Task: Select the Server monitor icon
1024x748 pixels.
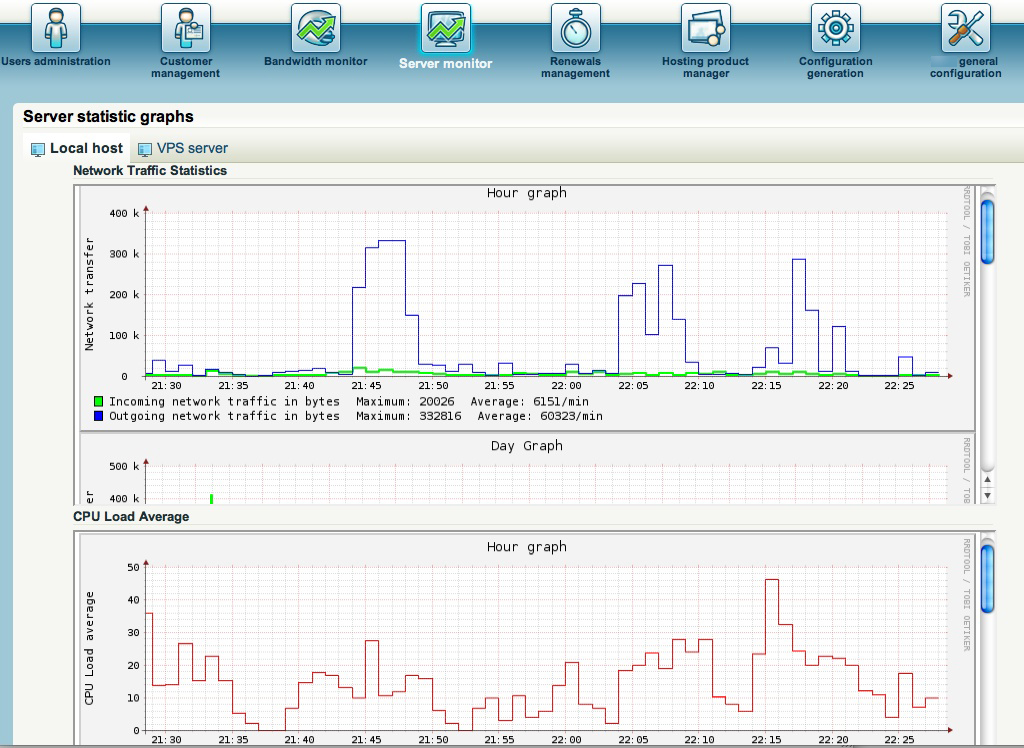Action: pyautogui.click(x=446, y=28)
